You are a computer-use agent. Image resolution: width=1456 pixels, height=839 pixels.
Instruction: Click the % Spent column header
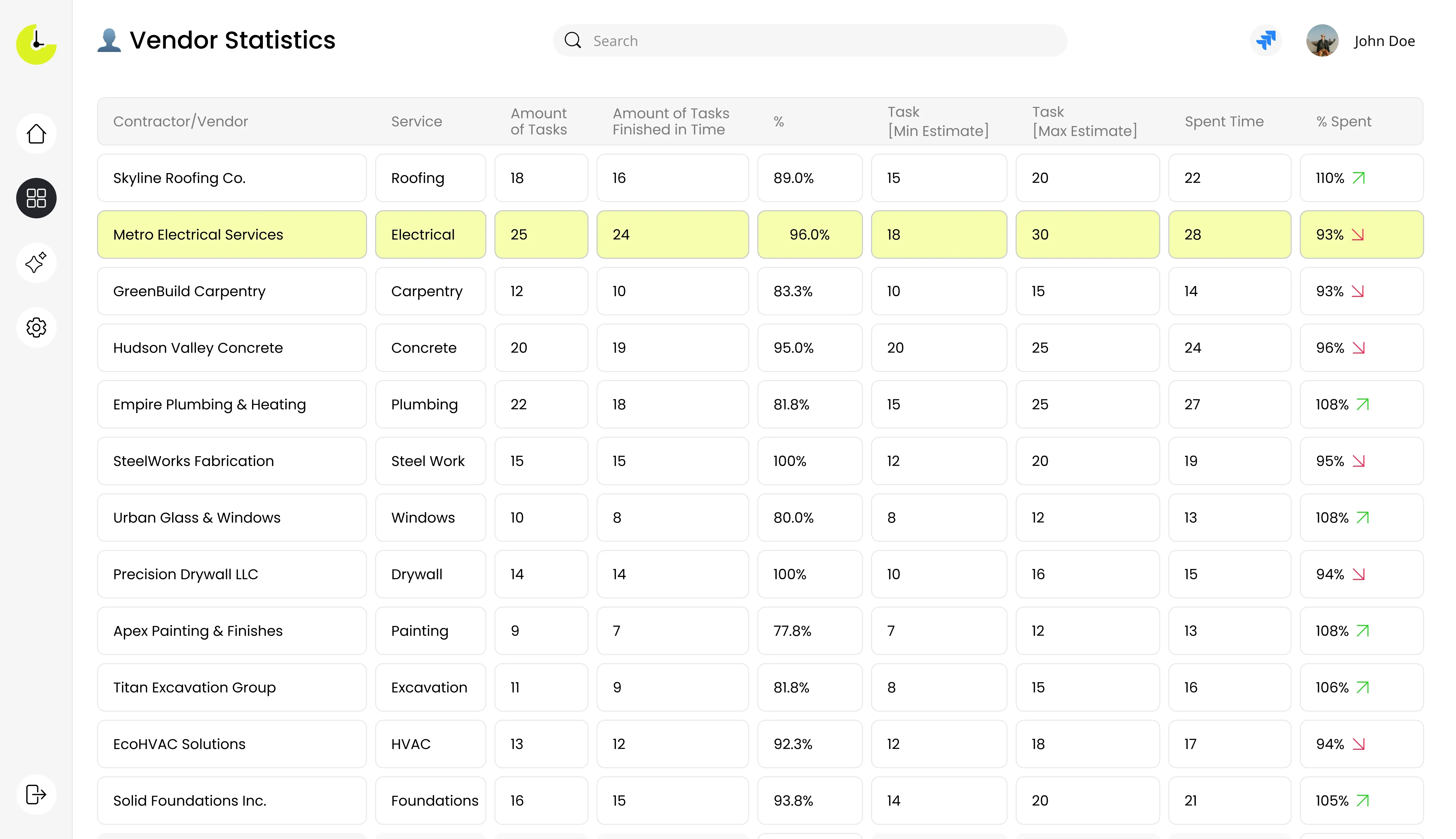[1344, 122]
